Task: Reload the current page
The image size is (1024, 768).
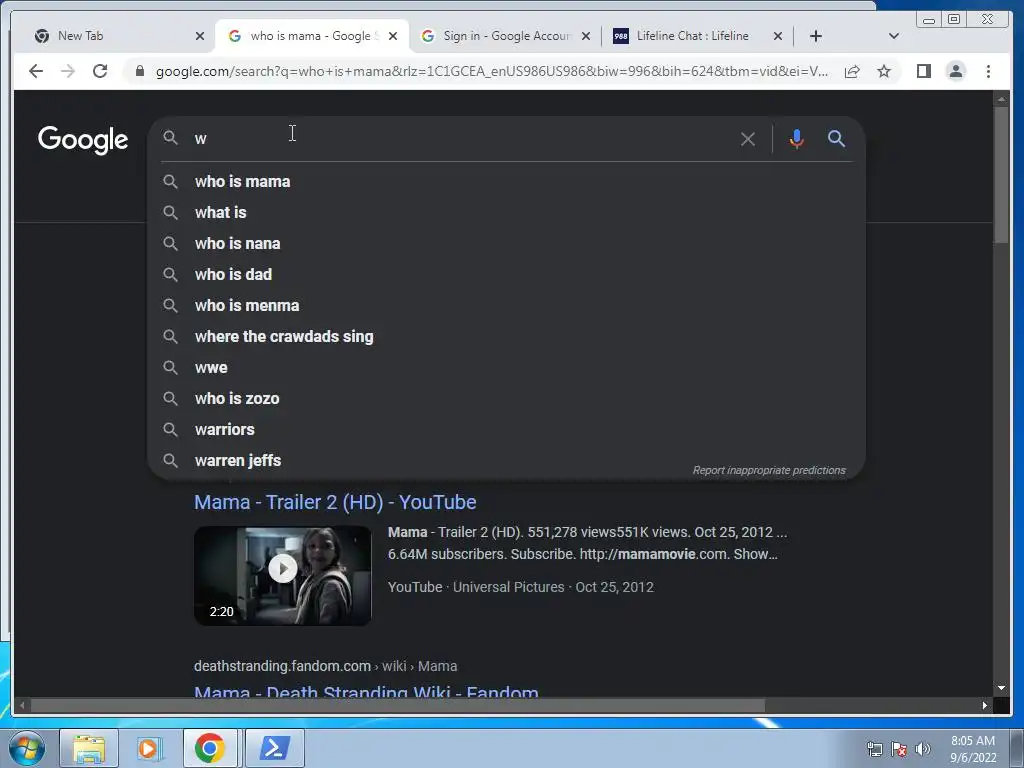Action: pyautogui.click(x=100, y=71)
